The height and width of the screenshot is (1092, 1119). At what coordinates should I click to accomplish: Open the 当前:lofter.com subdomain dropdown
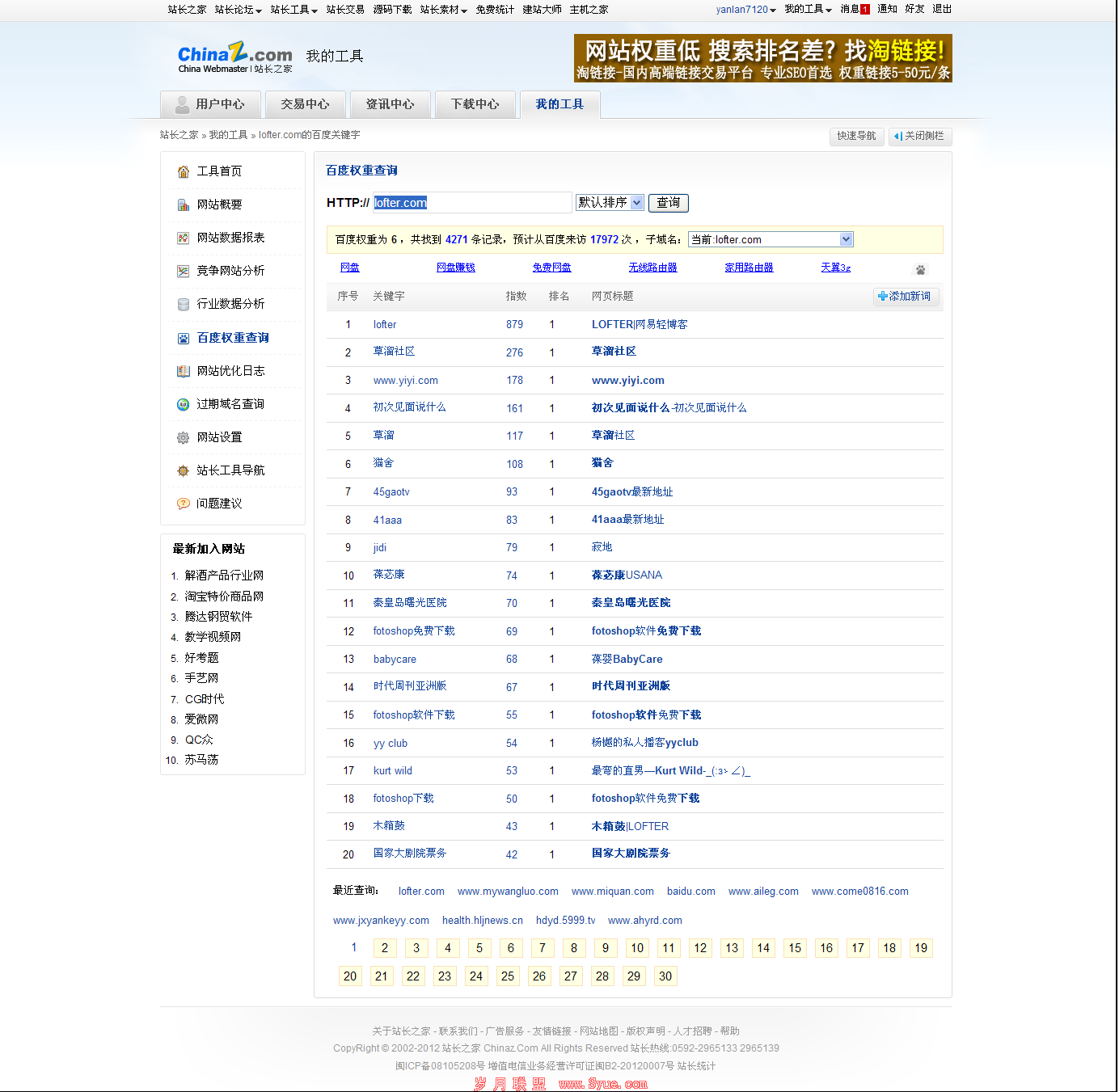coord(771,239)
